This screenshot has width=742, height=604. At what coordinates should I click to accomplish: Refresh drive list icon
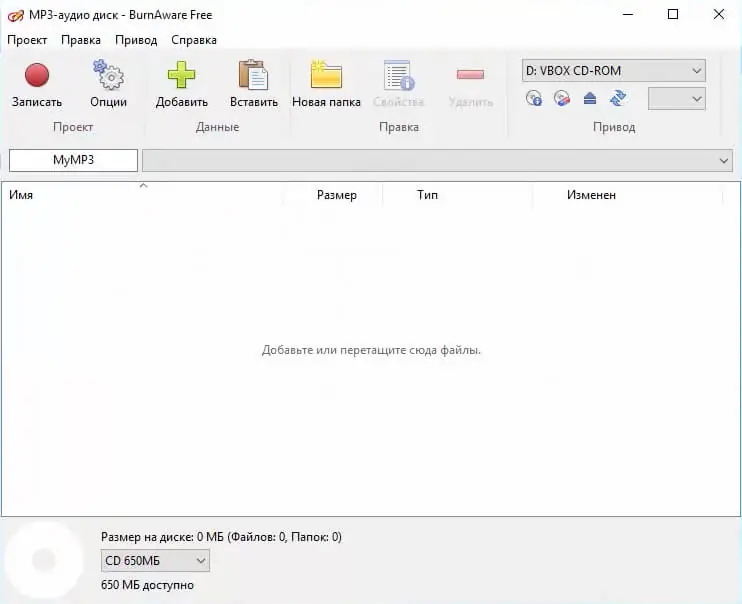point(618,98)
